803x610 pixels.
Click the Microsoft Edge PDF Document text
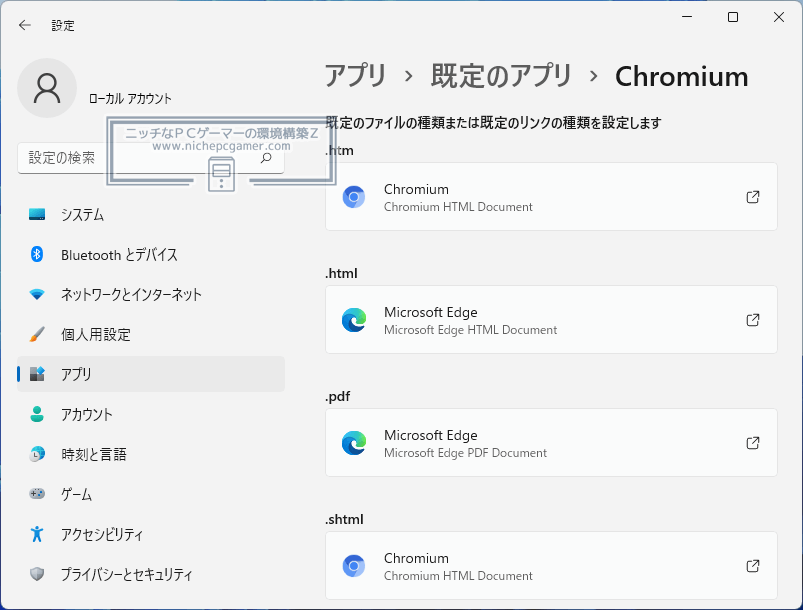pyautogui.click(x=466, y=453)
